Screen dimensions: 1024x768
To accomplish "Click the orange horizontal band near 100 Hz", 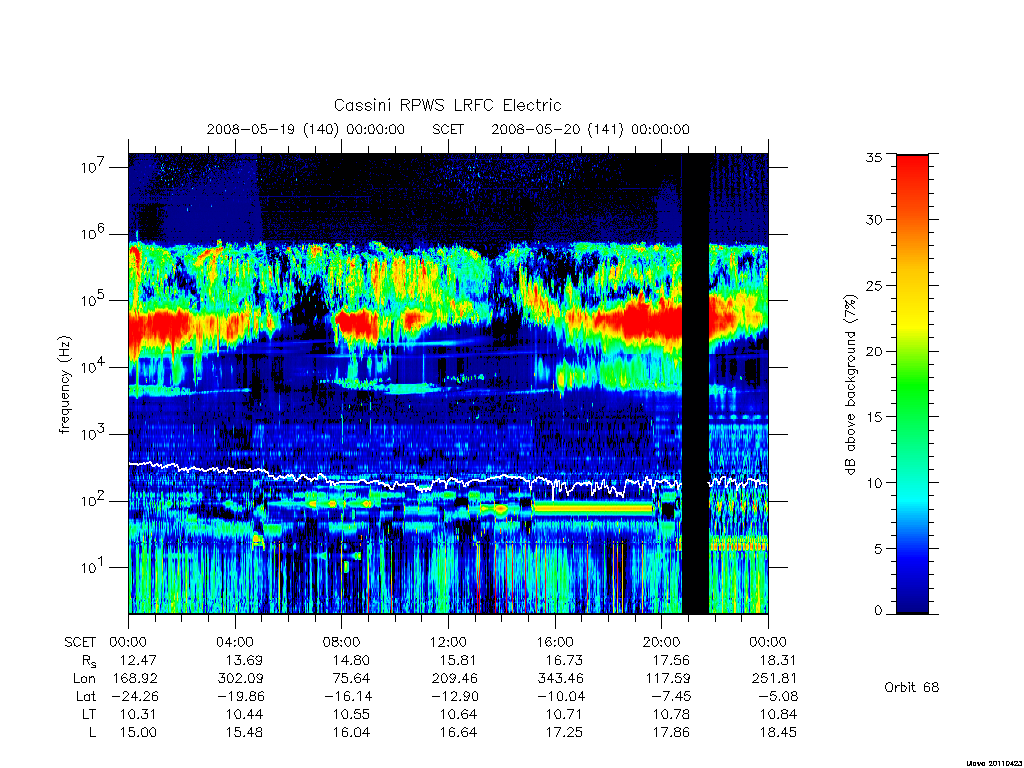I will [x=593, y=507].
